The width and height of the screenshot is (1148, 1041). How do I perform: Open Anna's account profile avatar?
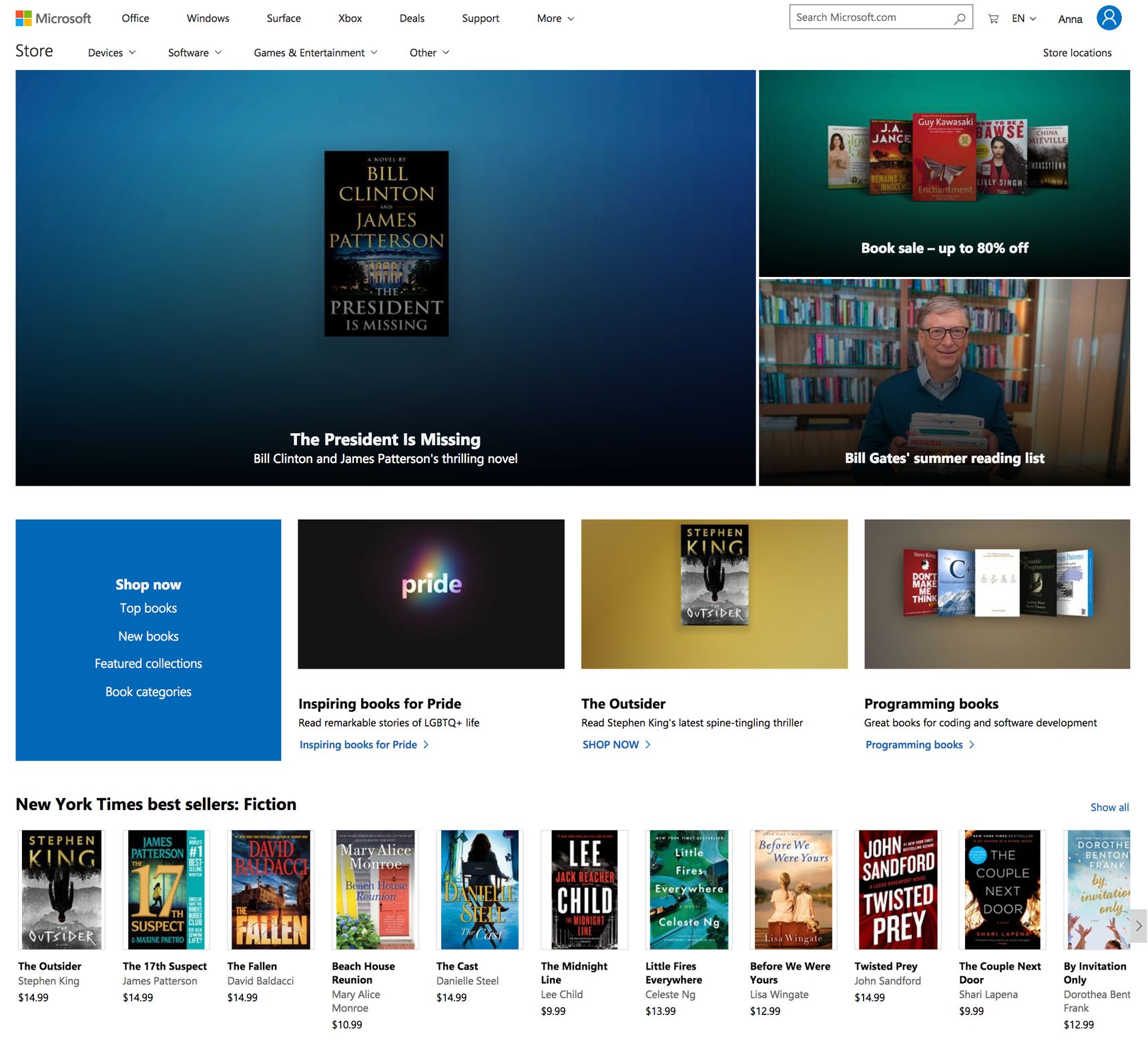pyautogui.click(x=1109, y=18)
